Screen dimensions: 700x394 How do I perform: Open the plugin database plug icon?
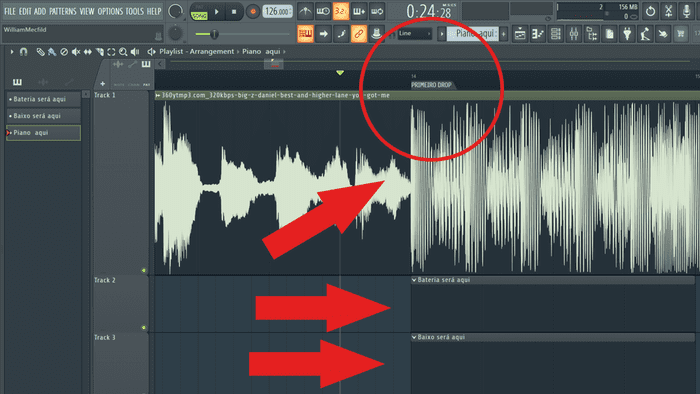coord(627,34)
